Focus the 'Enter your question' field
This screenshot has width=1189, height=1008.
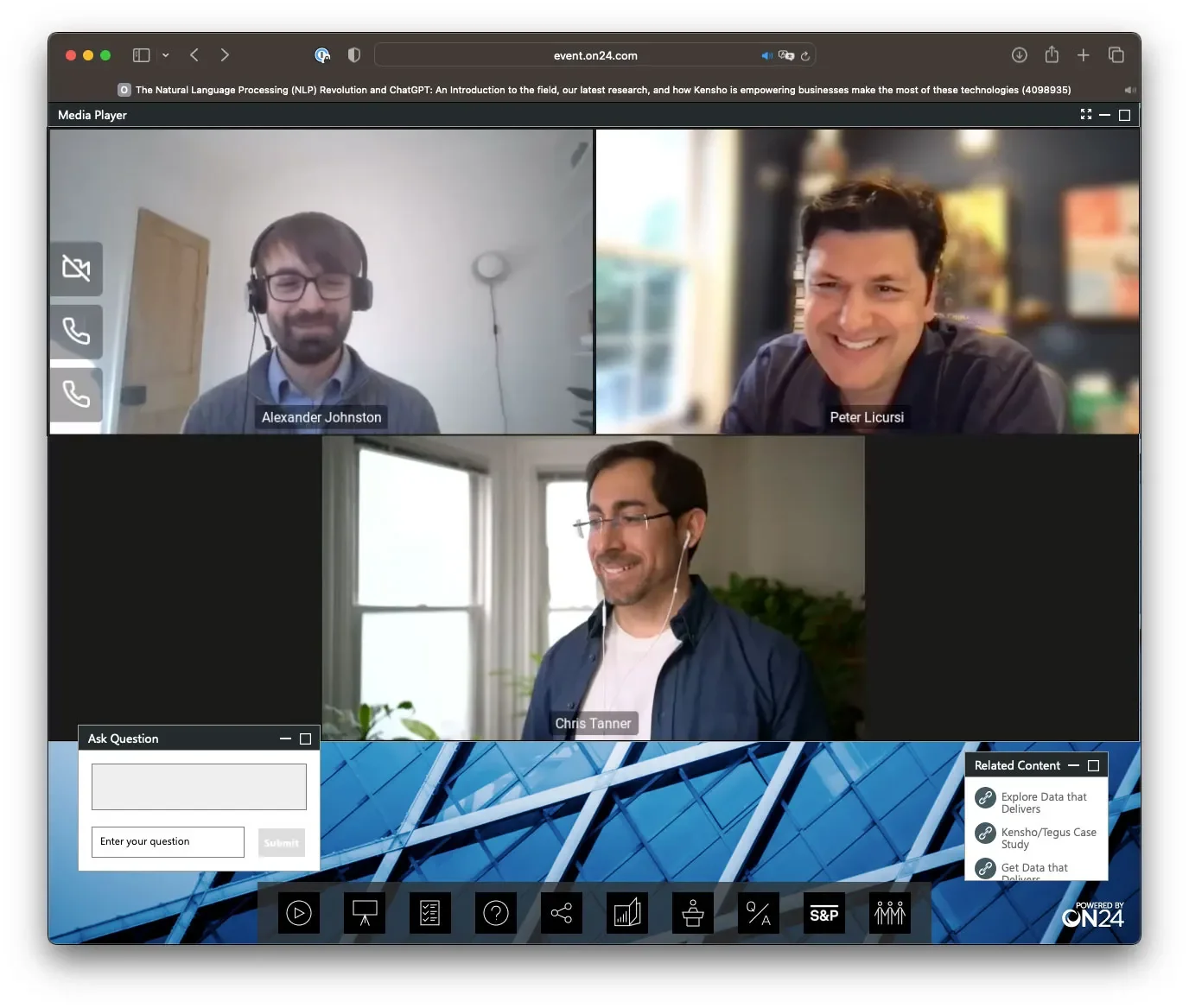click(x=168, y=842)
